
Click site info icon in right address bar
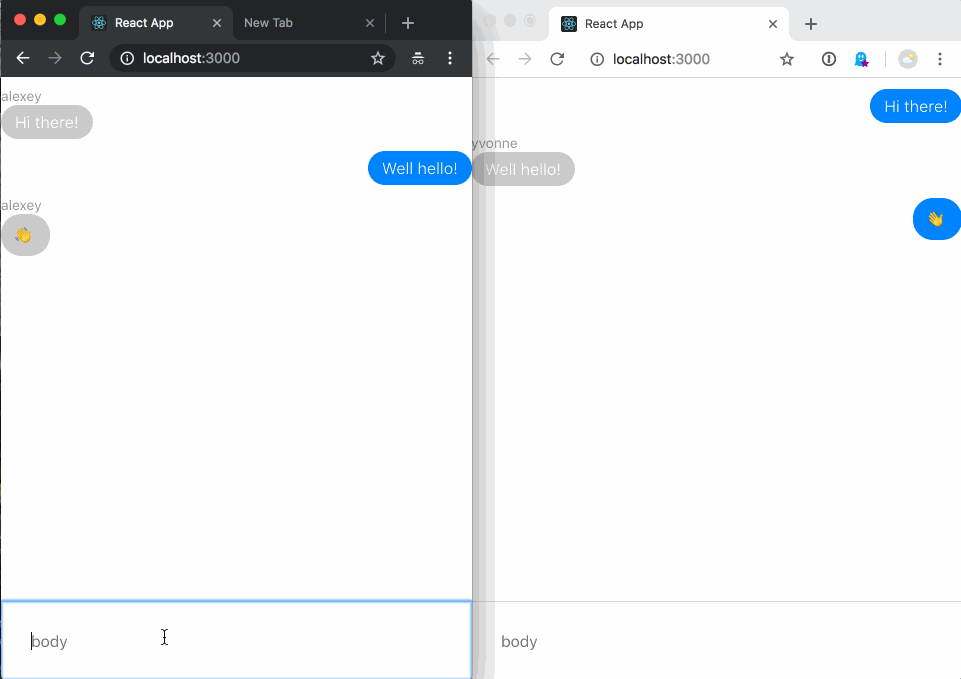pyautogui.click(x=597, y=59)
